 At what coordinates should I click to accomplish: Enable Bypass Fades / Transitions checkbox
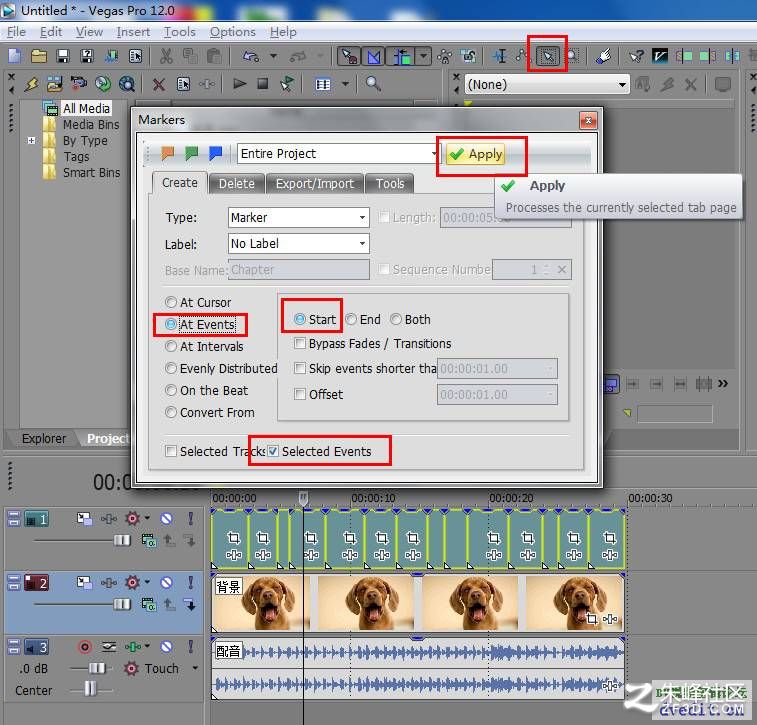(300, 343)
